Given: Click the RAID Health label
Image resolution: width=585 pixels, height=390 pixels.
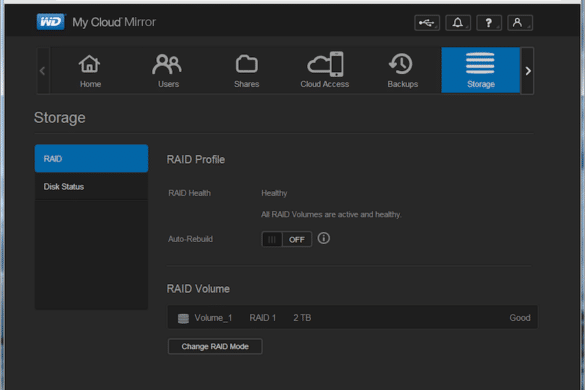Looking at the screenshot, I should (x=190, y=193).
